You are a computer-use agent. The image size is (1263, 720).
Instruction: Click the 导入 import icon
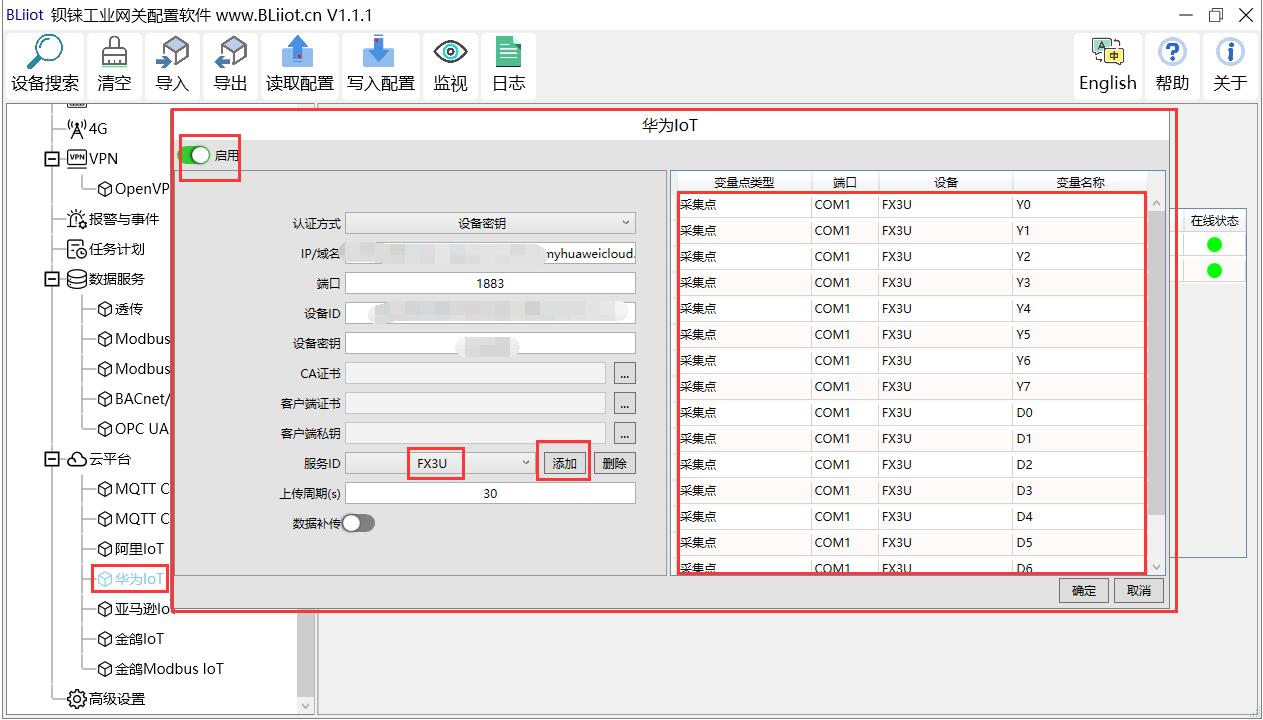point(172,52)
